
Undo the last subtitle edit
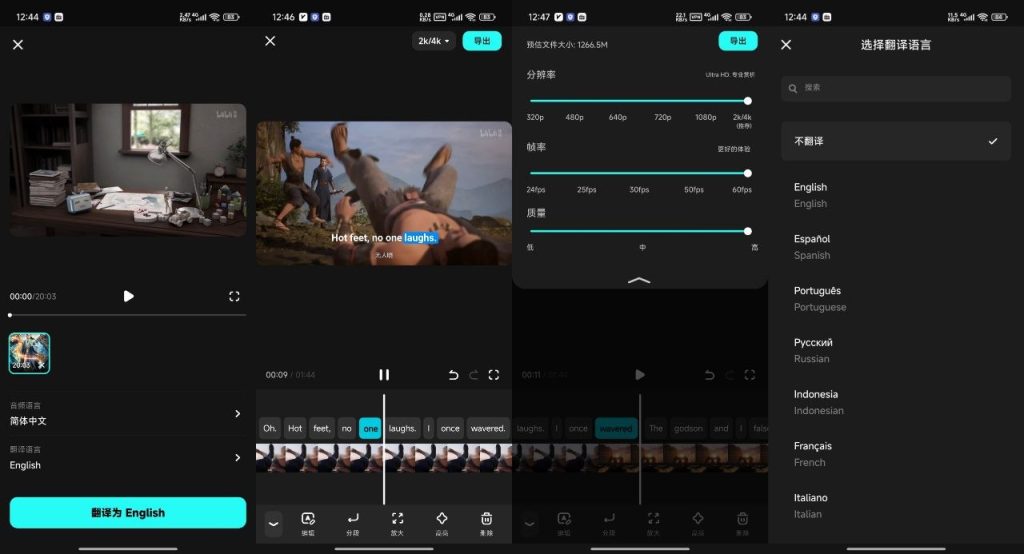(x=453, y=374)
